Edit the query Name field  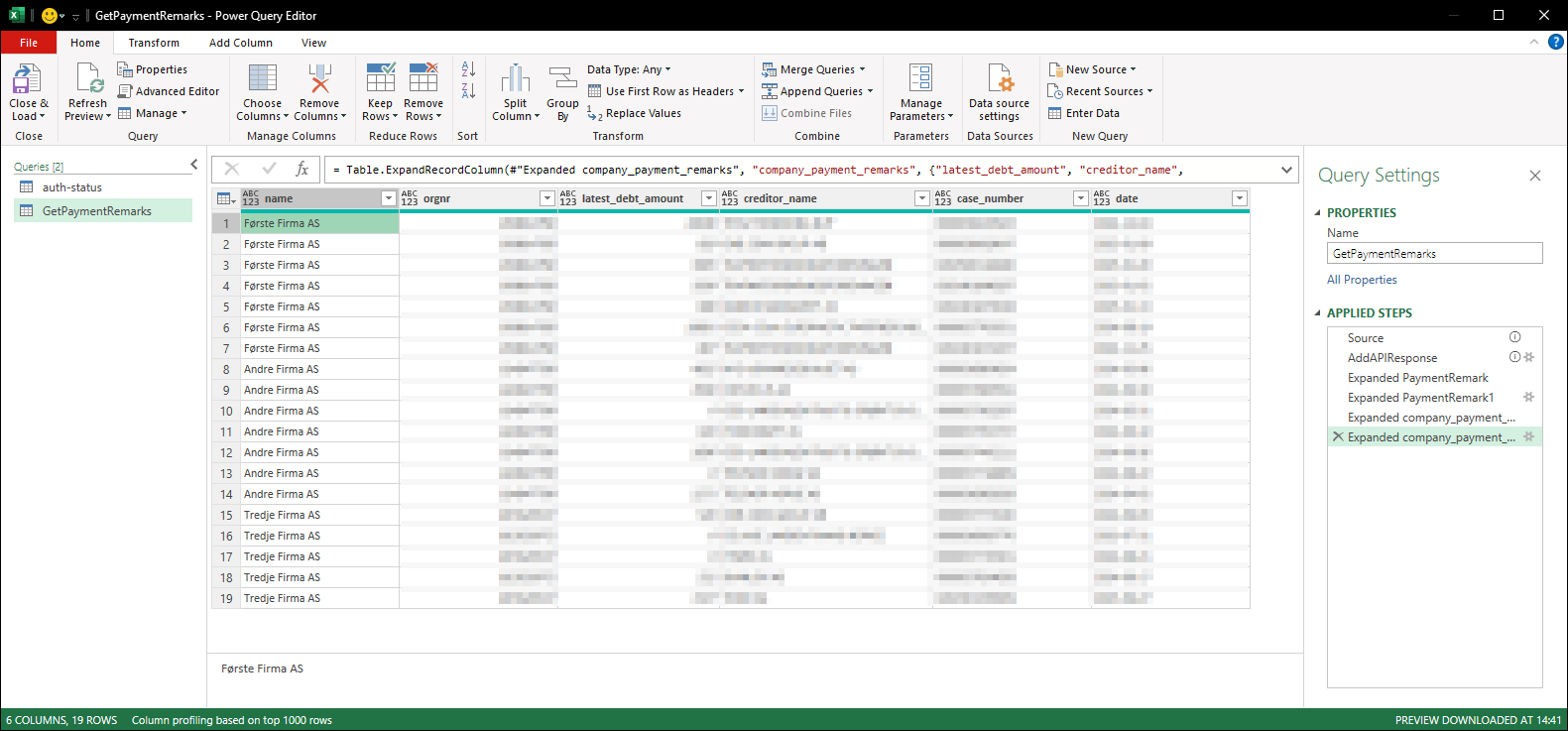pos(1434,253)
